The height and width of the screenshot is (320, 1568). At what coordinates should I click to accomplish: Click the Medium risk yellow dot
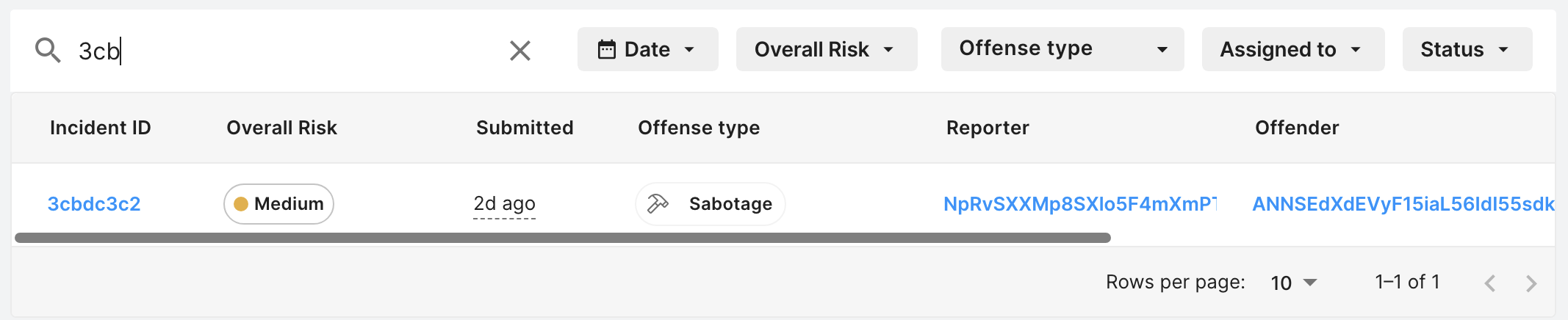coord(241,204)
